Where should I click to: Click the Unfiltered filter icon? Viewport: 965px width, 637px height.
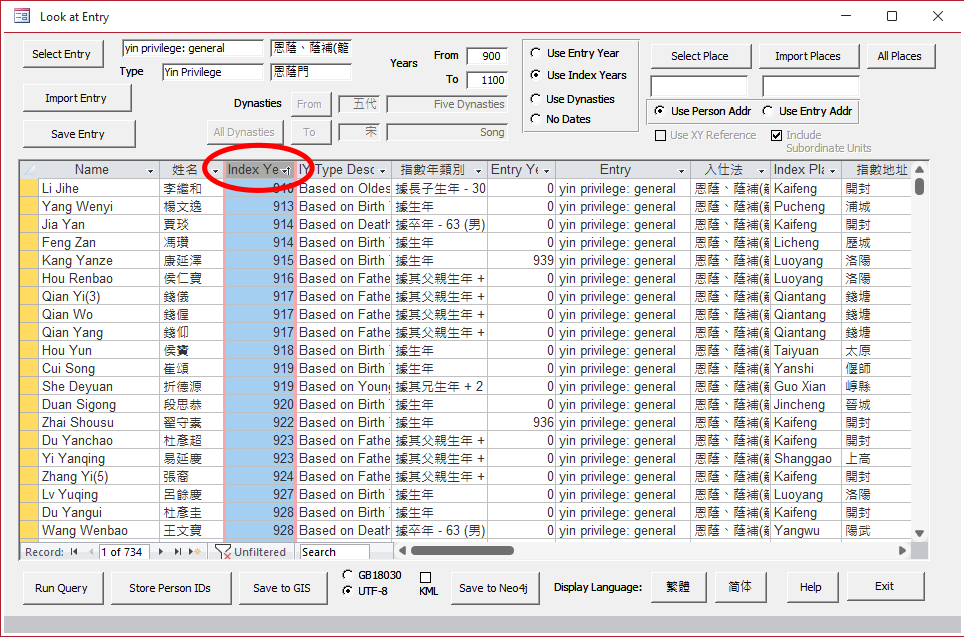coord(224,552)
